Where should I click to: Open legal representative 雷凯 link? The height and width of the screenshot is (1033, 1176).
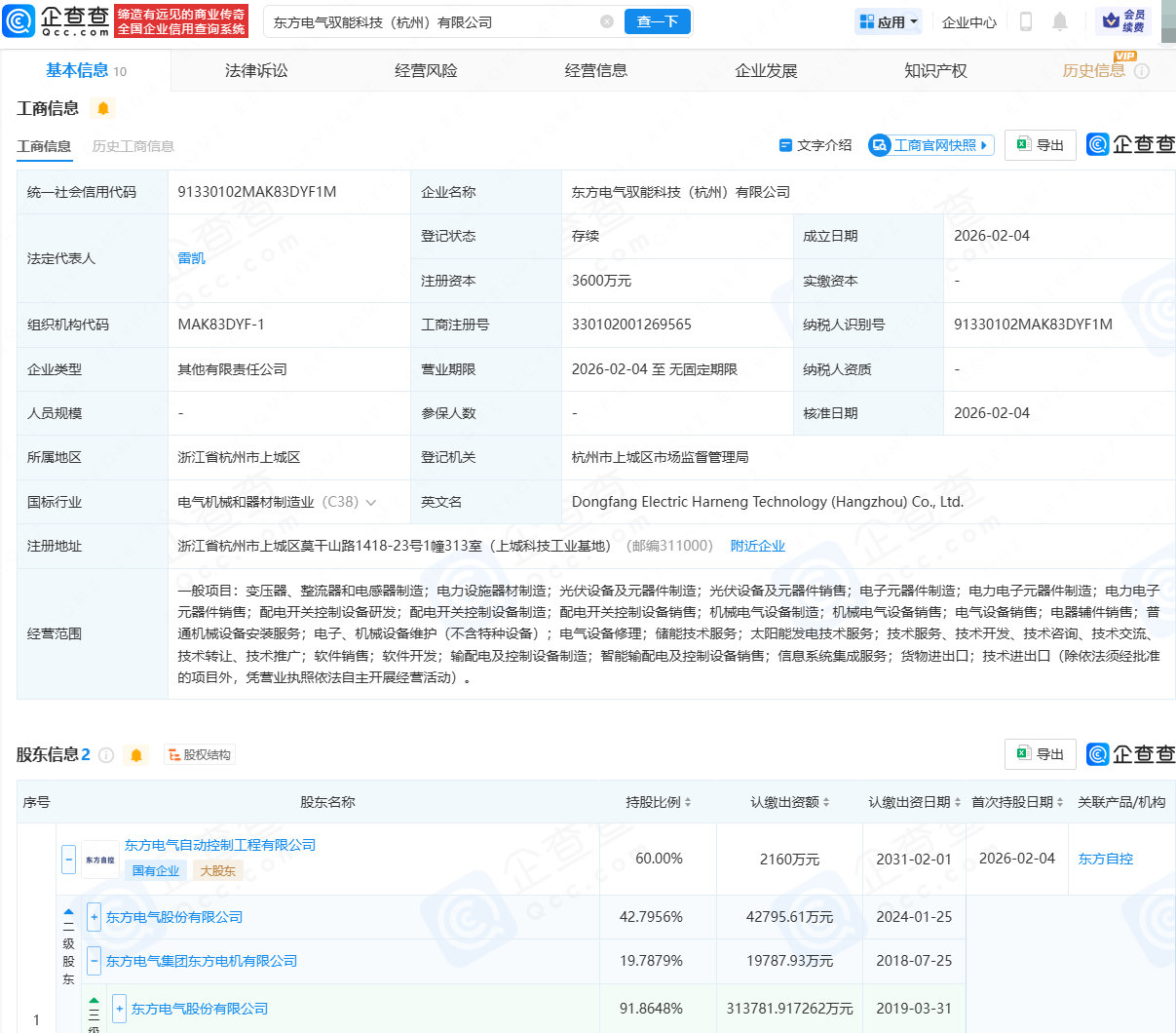tap(192, 258)
